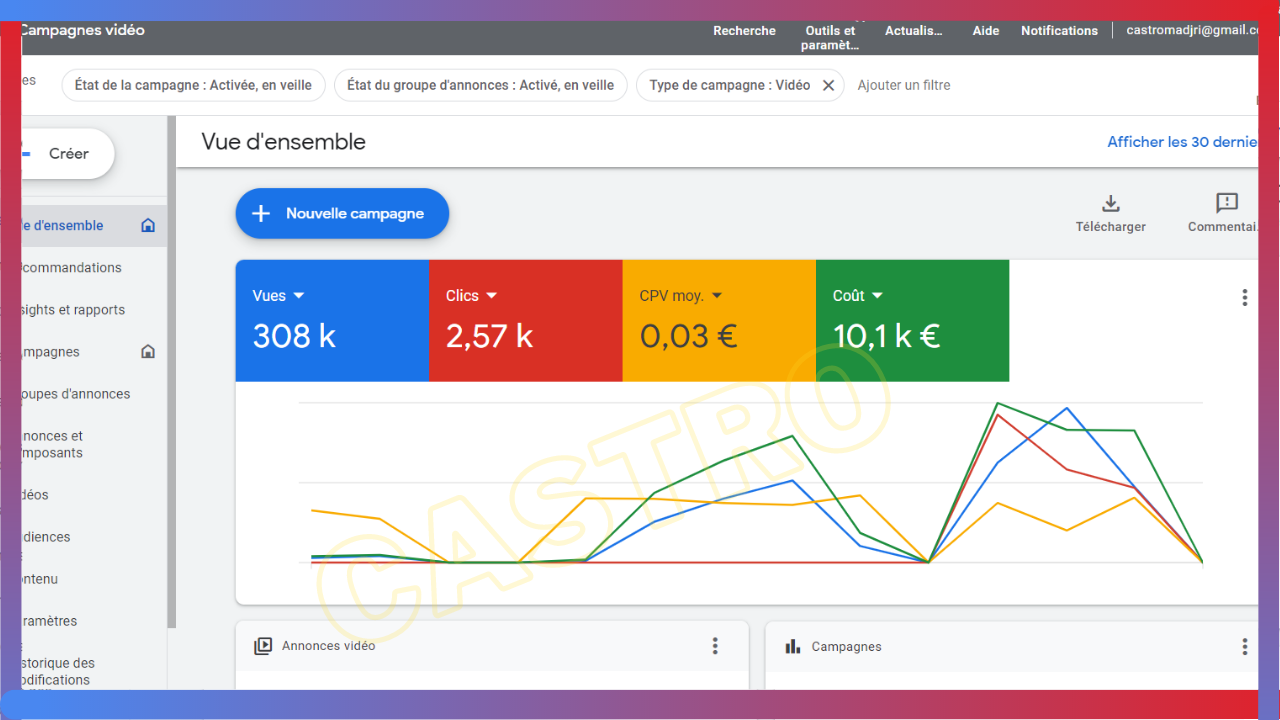Click the Créer button
The height and width of the screenshot is (720, 1280).
(x=68, y=154)
